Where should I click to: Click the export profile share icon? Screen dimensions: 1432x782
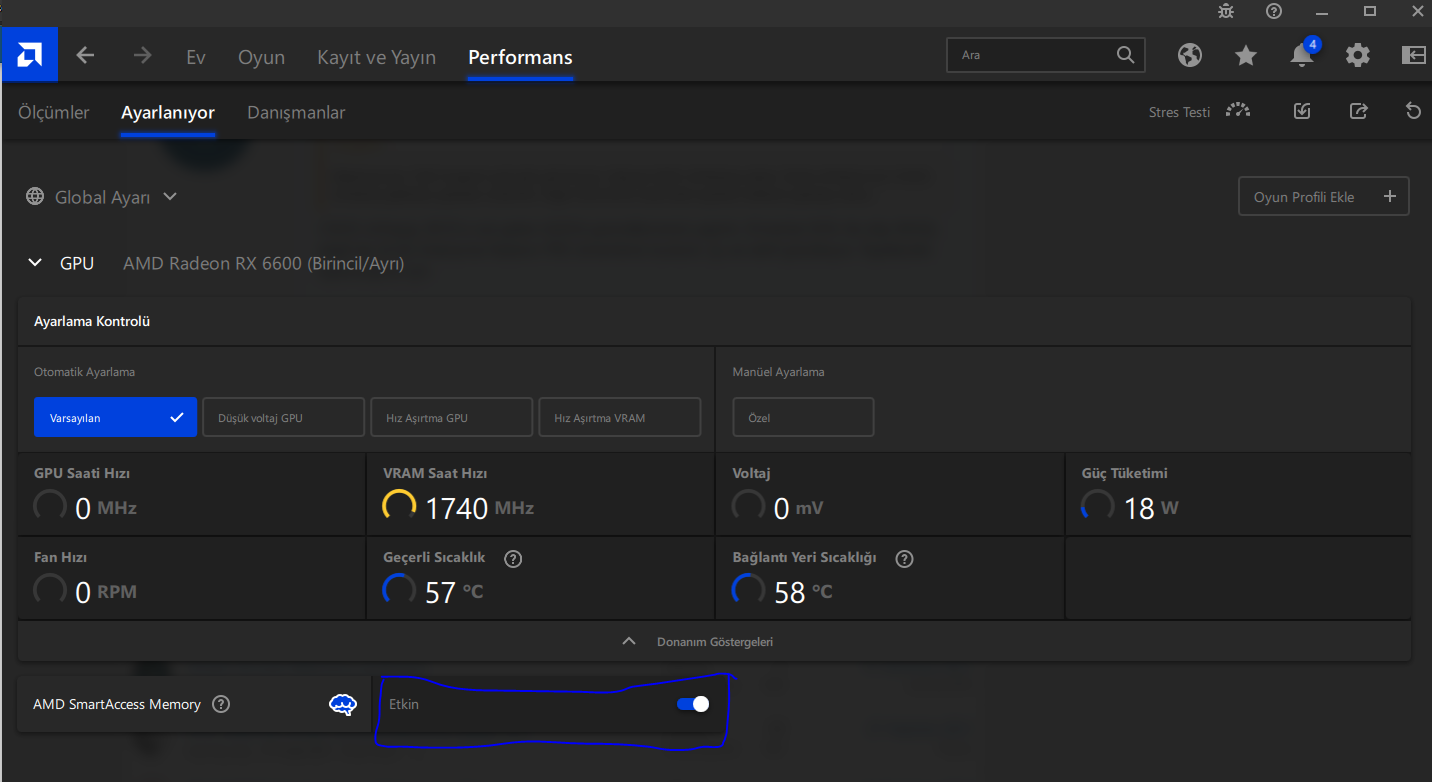point(1358,111)
